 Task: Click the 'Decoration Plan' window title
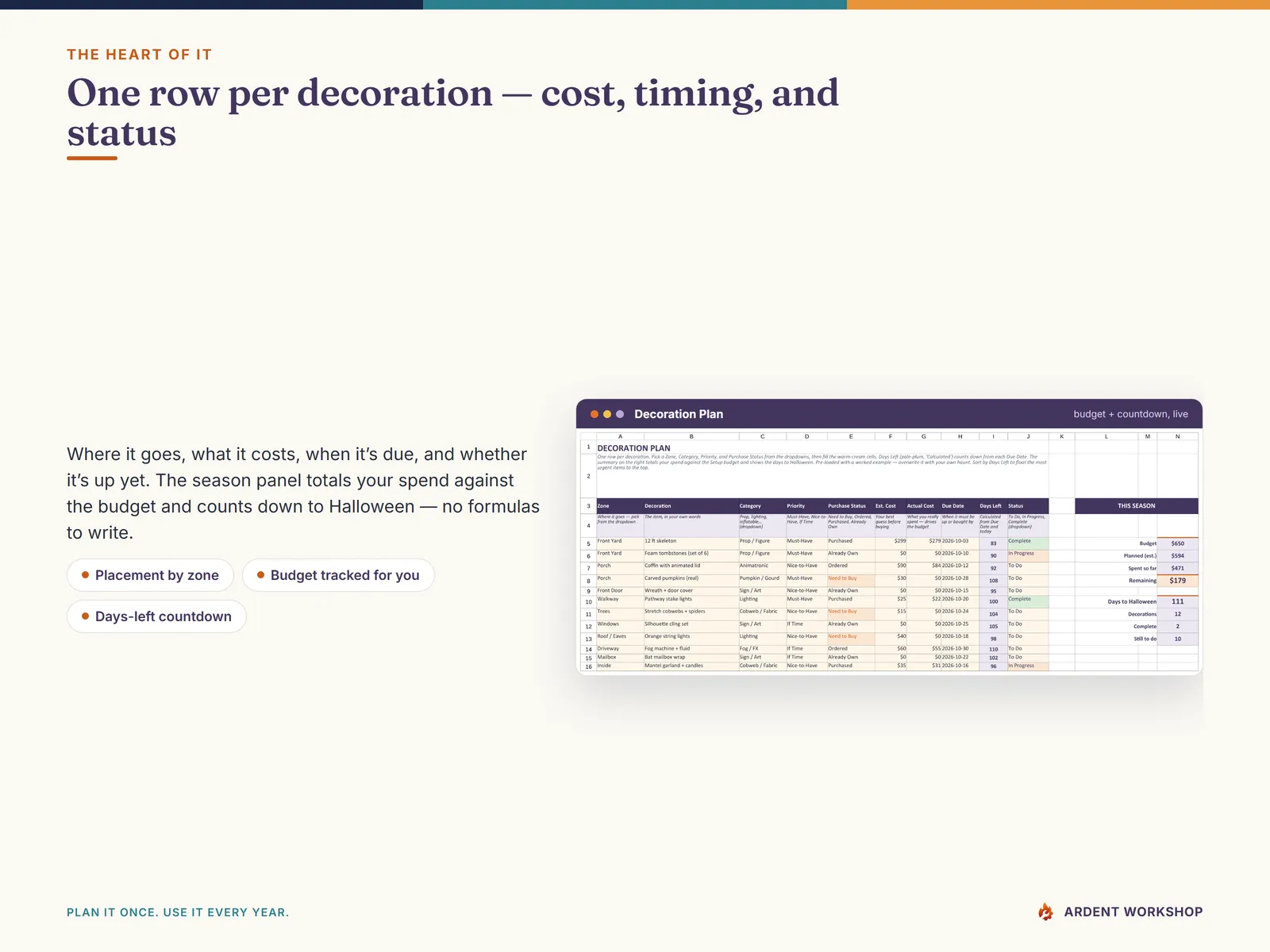click(679, 414)
